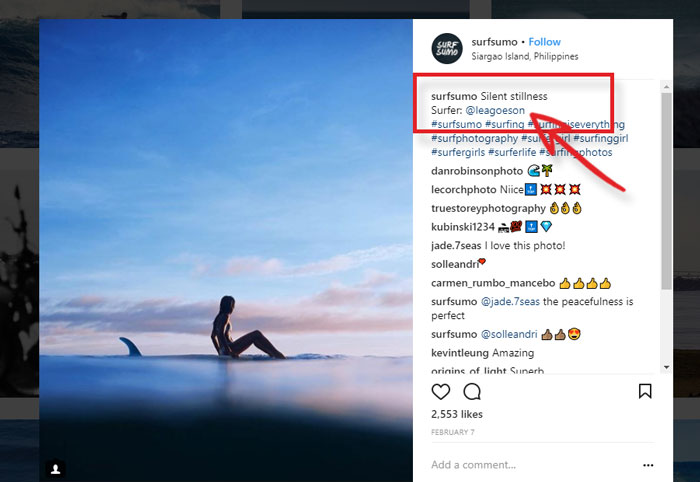The width and height of the screenshot is (700, 482).
Task: Open danrobinsonphoto commenter profile
Action: pos(477,171)
